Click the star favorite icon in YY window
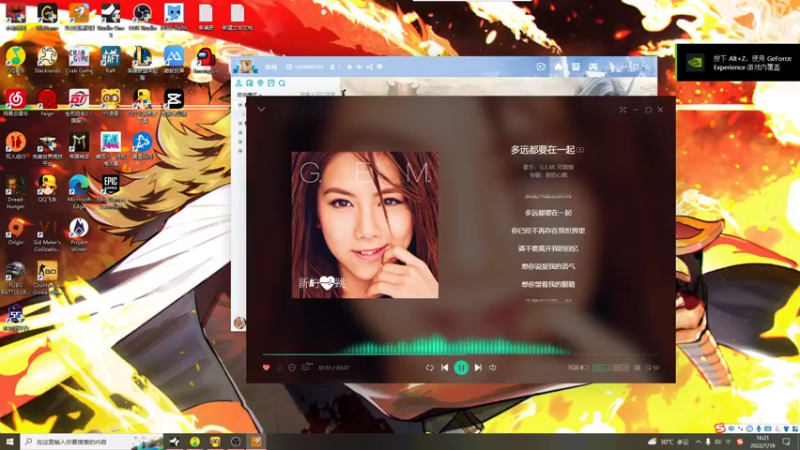Image resolution: width=800 pixels, height=450 pixels. (x=349, y=67)
